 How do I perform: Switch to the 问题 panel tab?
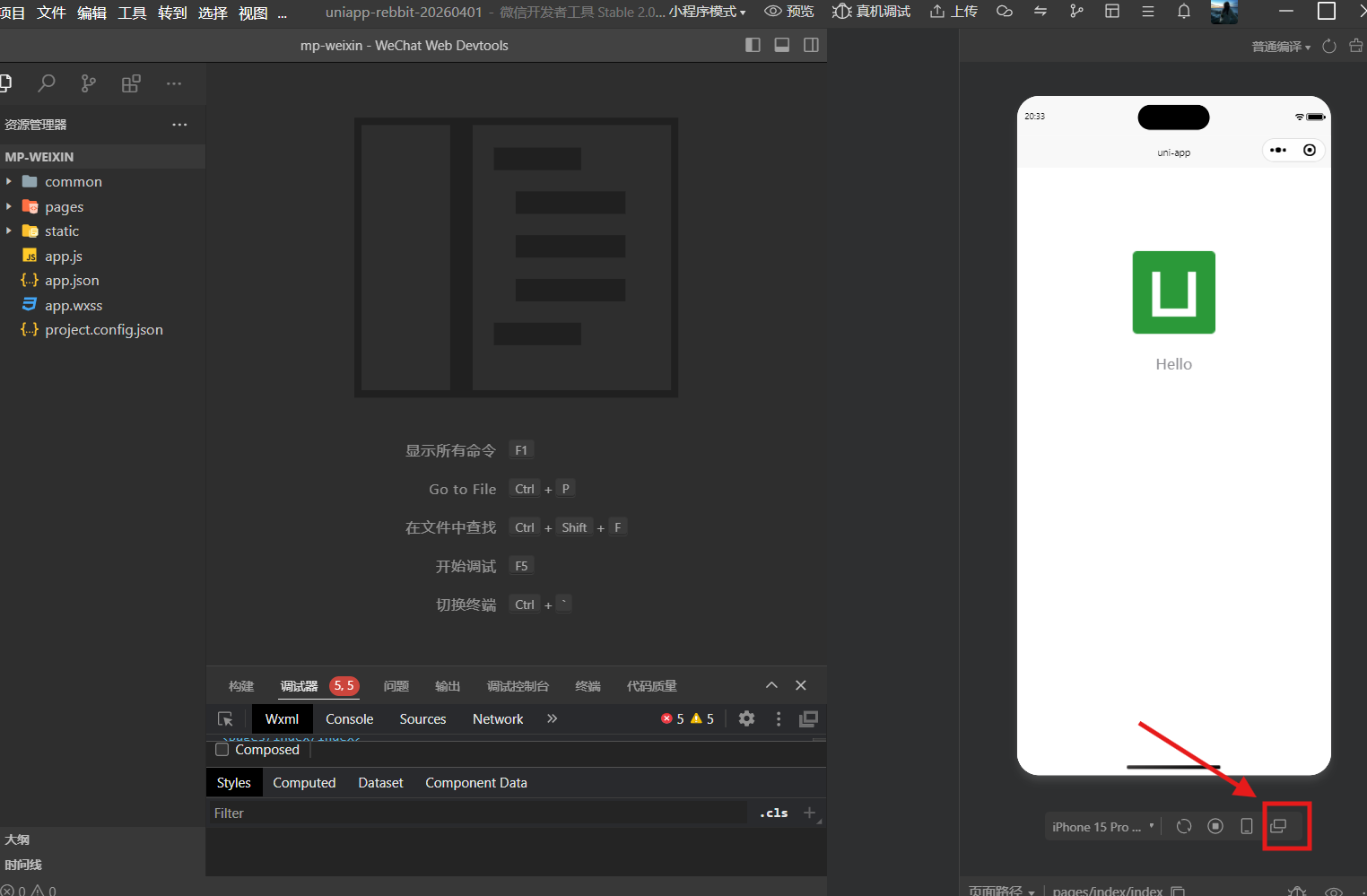coord(396,686)
